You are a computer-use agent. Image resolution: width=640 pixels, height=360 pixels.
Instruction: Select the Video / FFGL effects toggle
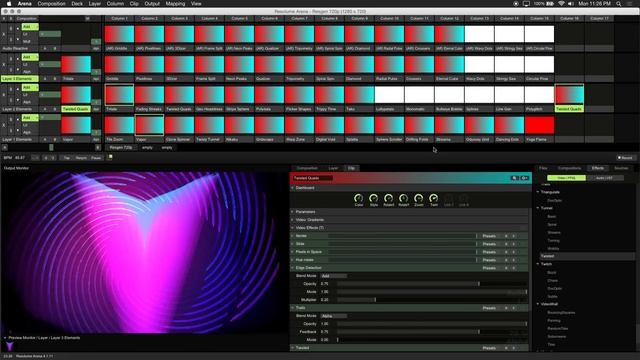[x=567, y=178]
